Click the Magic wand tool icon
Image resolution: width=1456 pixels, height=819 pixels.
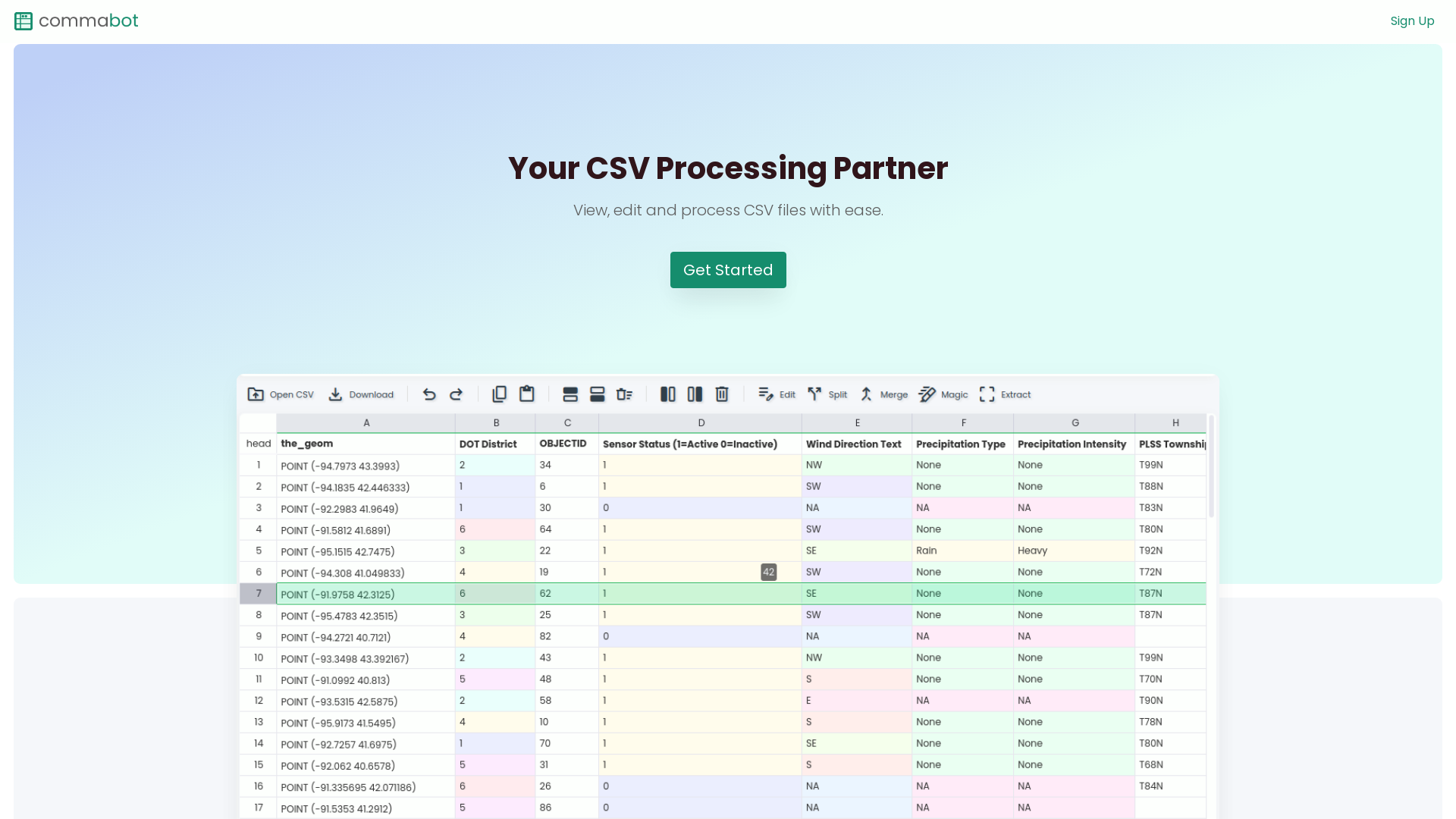[x=927, y=394]
